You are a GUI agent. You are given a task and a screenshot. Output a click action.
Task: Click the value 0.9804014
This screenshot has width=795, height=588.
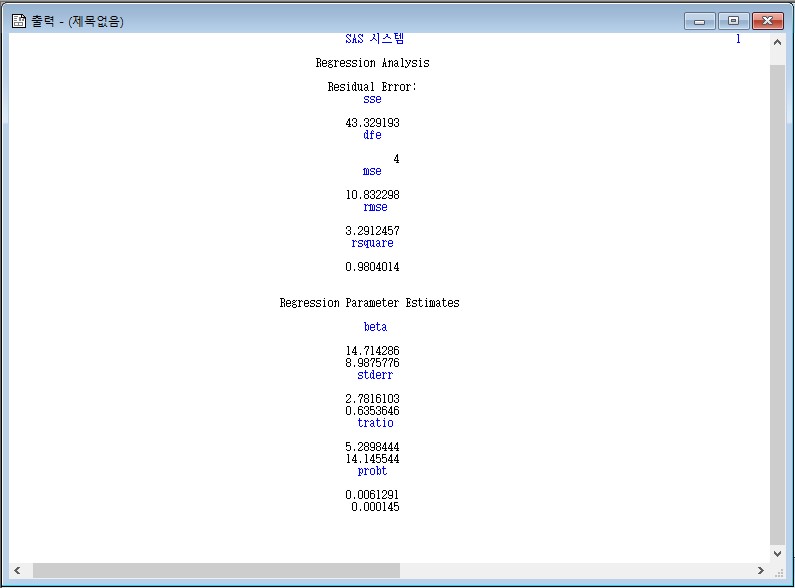(372, 267)
